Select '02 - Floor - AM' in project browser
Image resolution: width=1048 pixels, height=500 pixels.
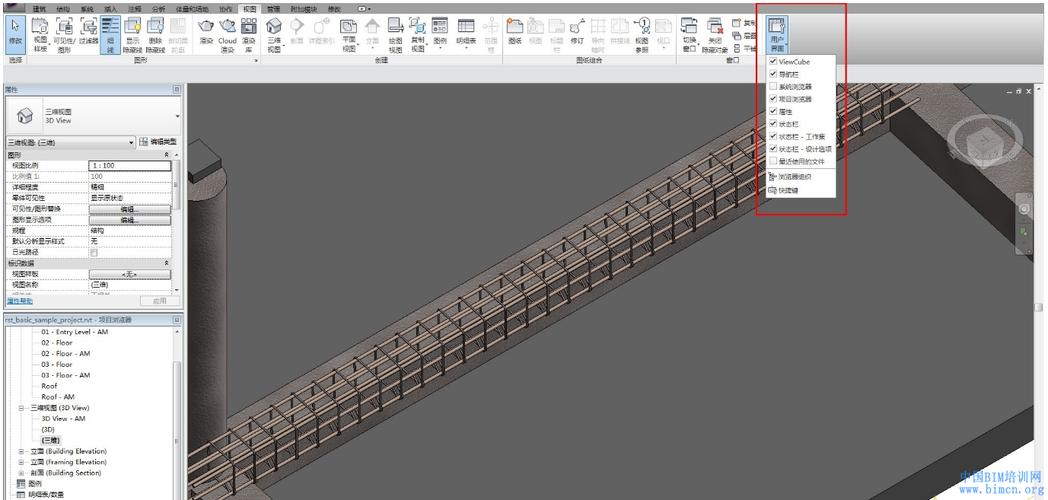click(x=66, y=354)
